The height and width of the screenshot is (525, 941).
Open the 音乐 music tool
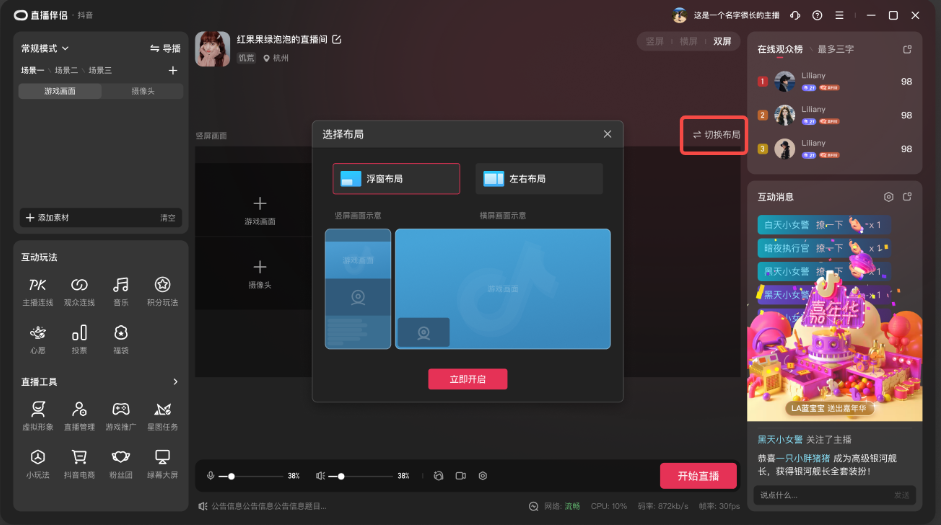coord(120,290)
